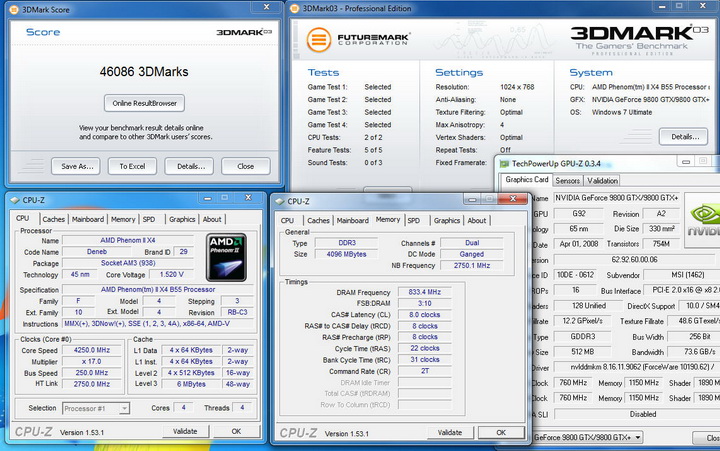Select Mainboard tab in Memory CPU-Z window

coord(353,220)
